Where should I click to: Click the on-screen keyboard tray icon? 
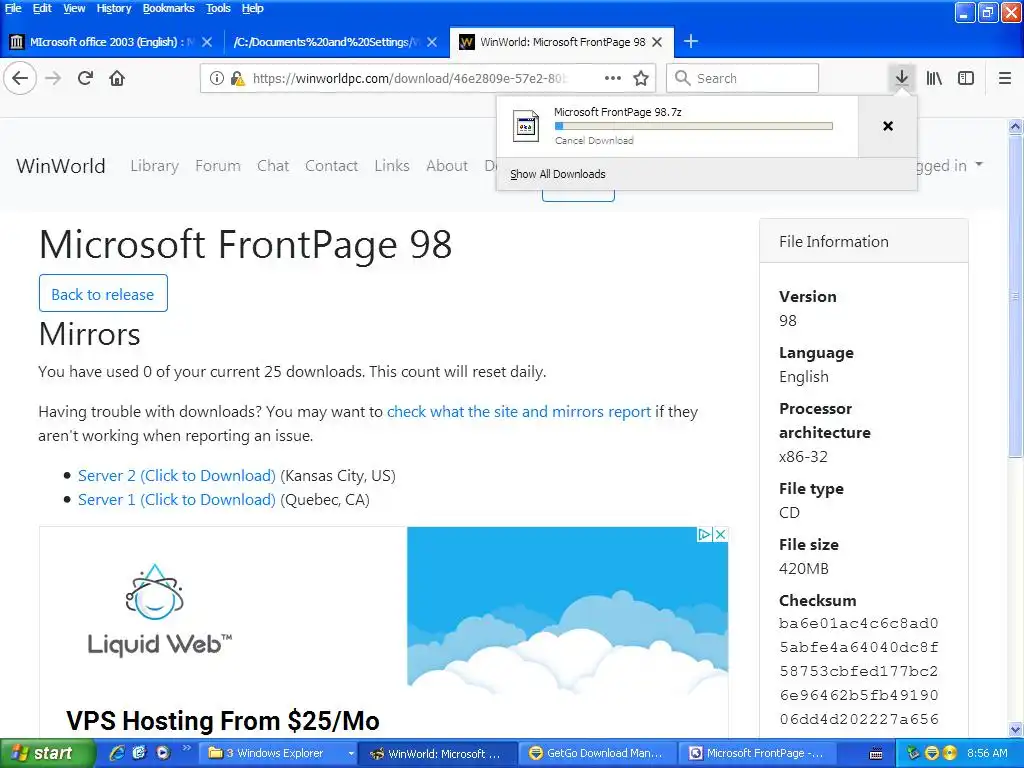pos(876,754)
